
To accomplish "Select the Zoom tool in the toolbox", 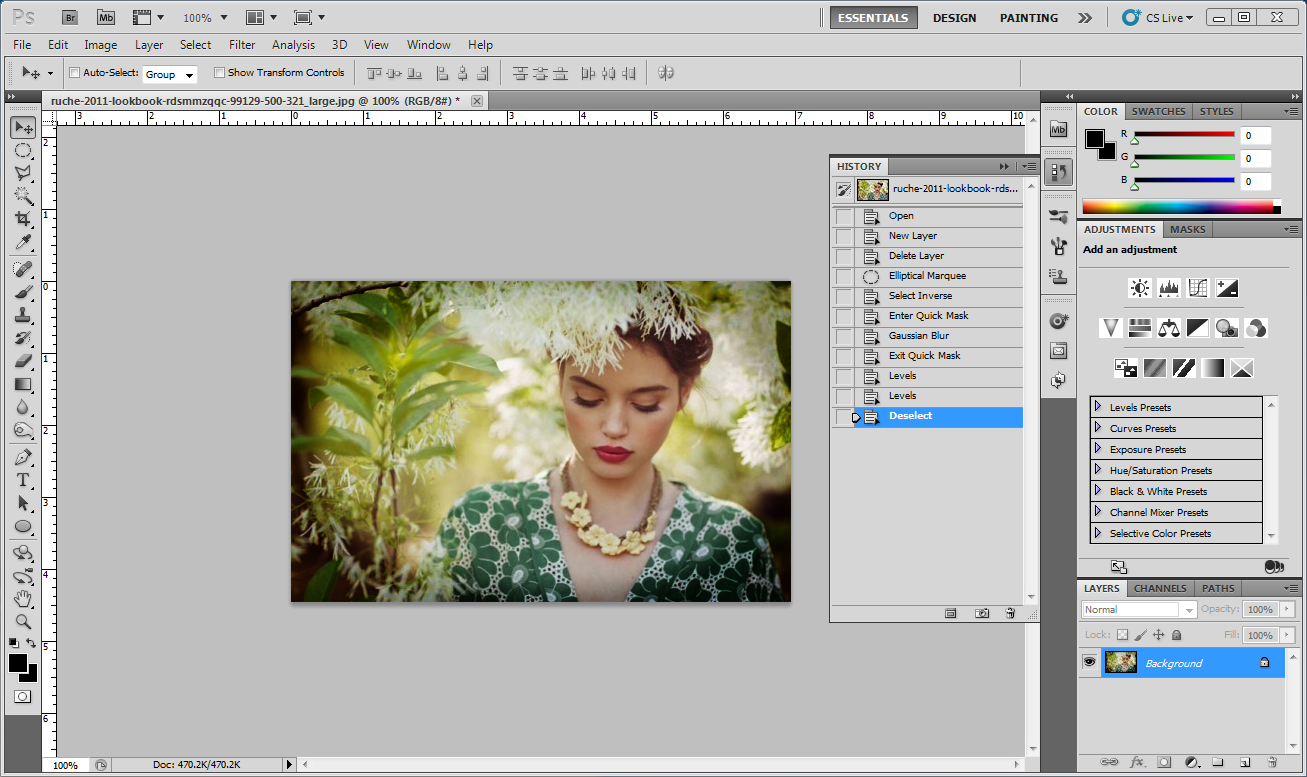I will [x=23, y=621].
